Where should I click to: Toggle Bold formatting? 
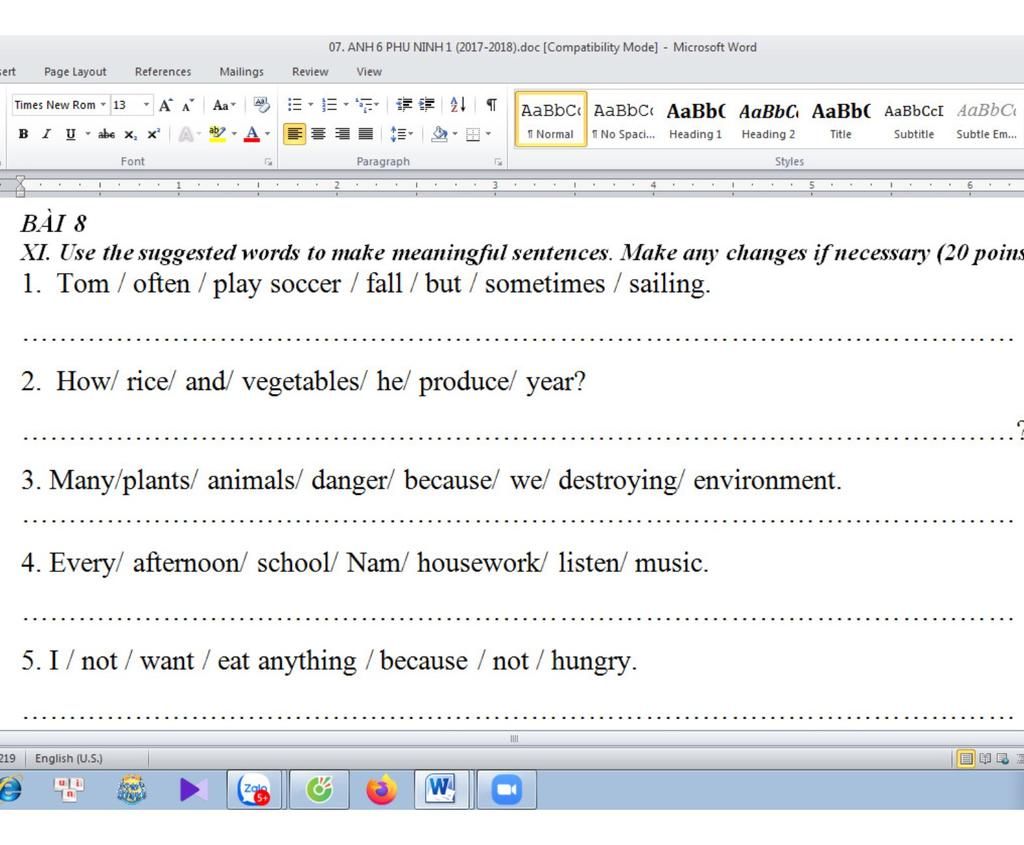(24, 134)
